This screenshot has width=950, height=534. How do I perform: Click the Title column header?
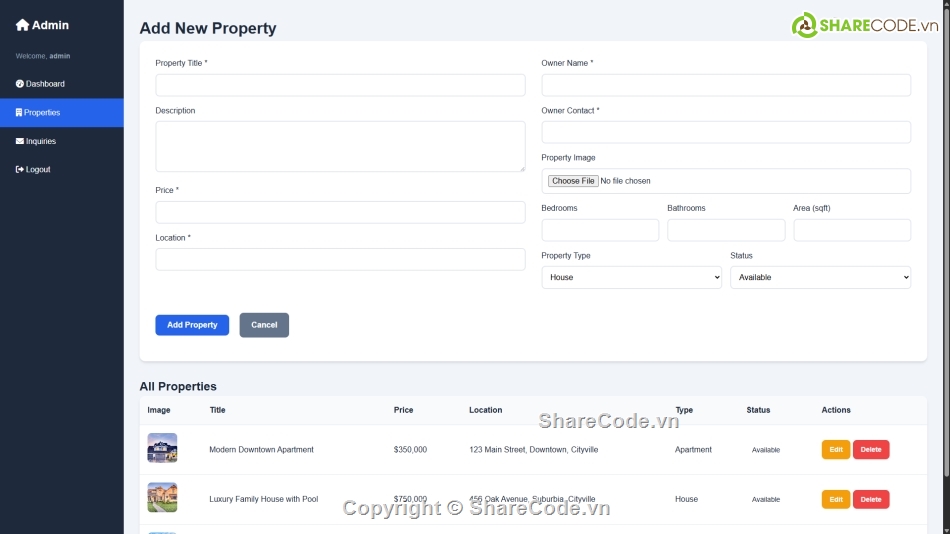[x=218, y=410]
